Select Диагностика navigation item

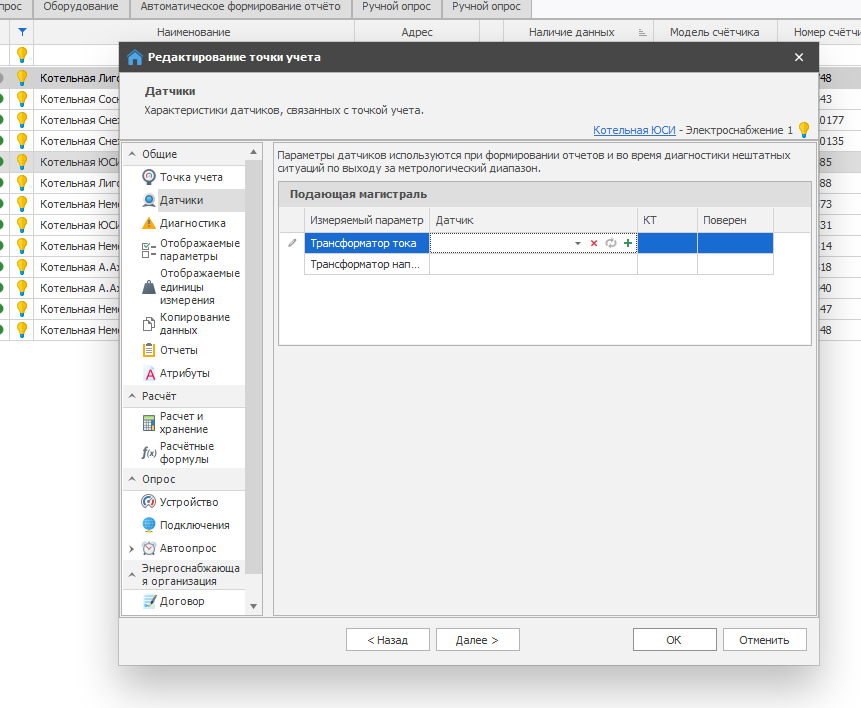(193, 224)
